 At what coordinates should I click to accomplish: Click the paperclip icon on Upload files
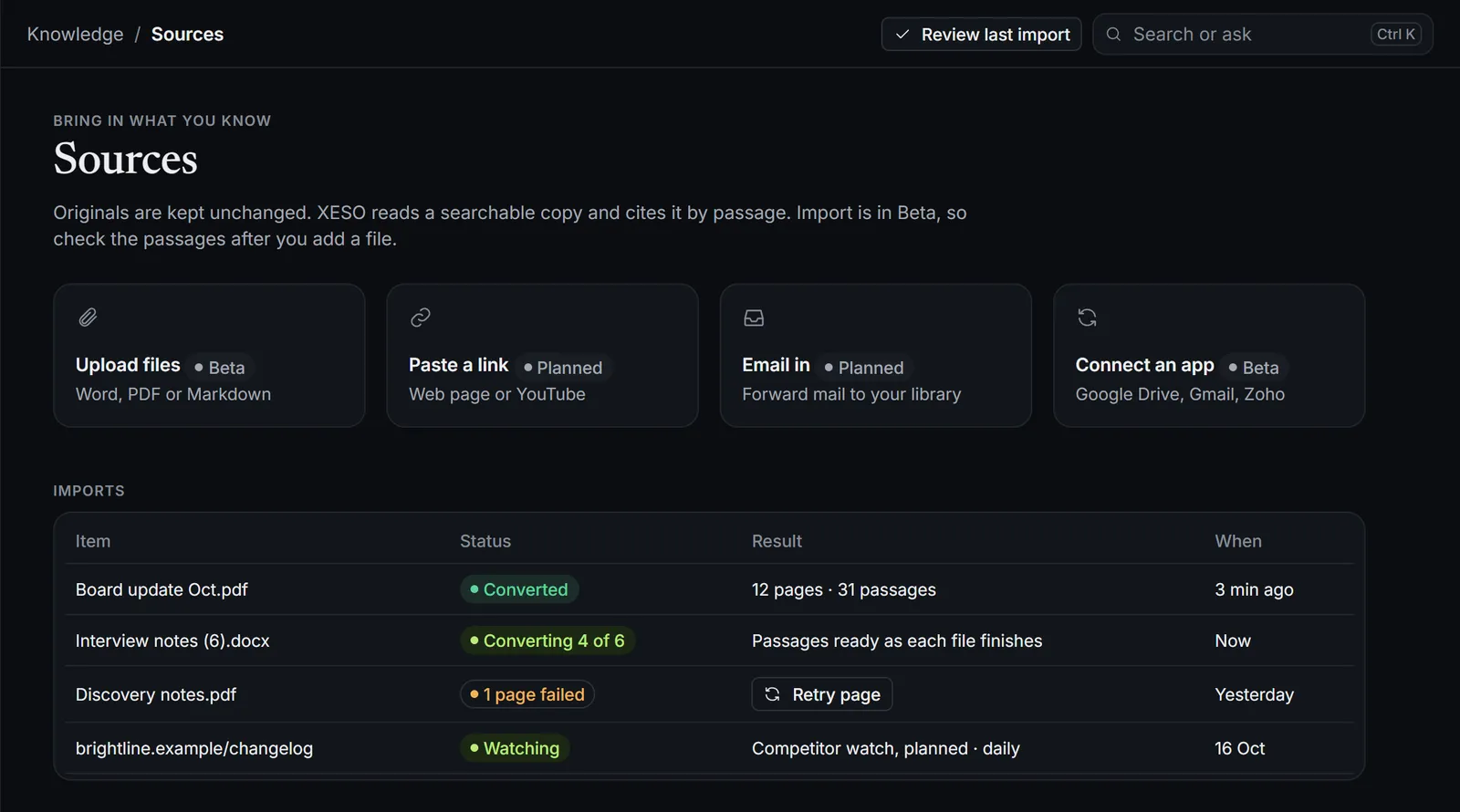(88, 318)
